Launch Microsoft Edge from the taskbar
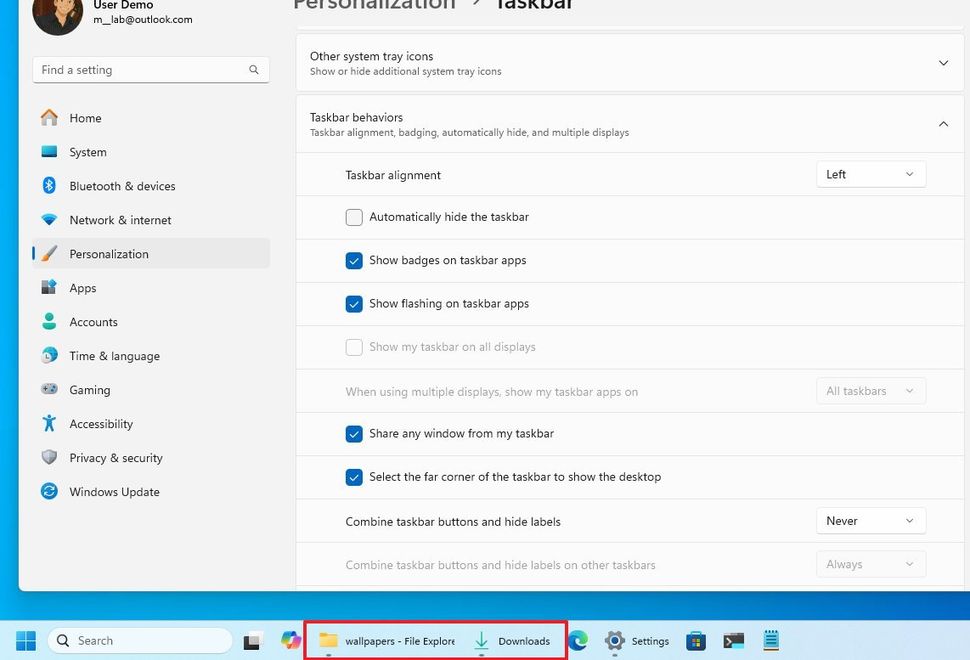This screenshot has height=660, width=970. click(577, 640)
